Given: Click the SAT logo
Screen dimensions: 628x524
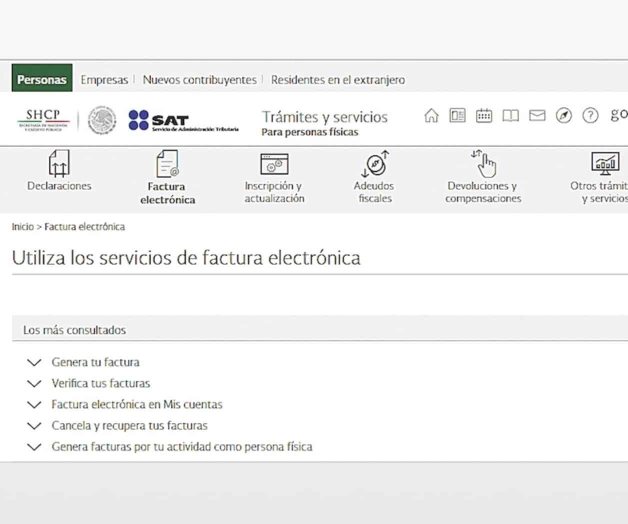Looking at the screenshot, I should [183, 120].
